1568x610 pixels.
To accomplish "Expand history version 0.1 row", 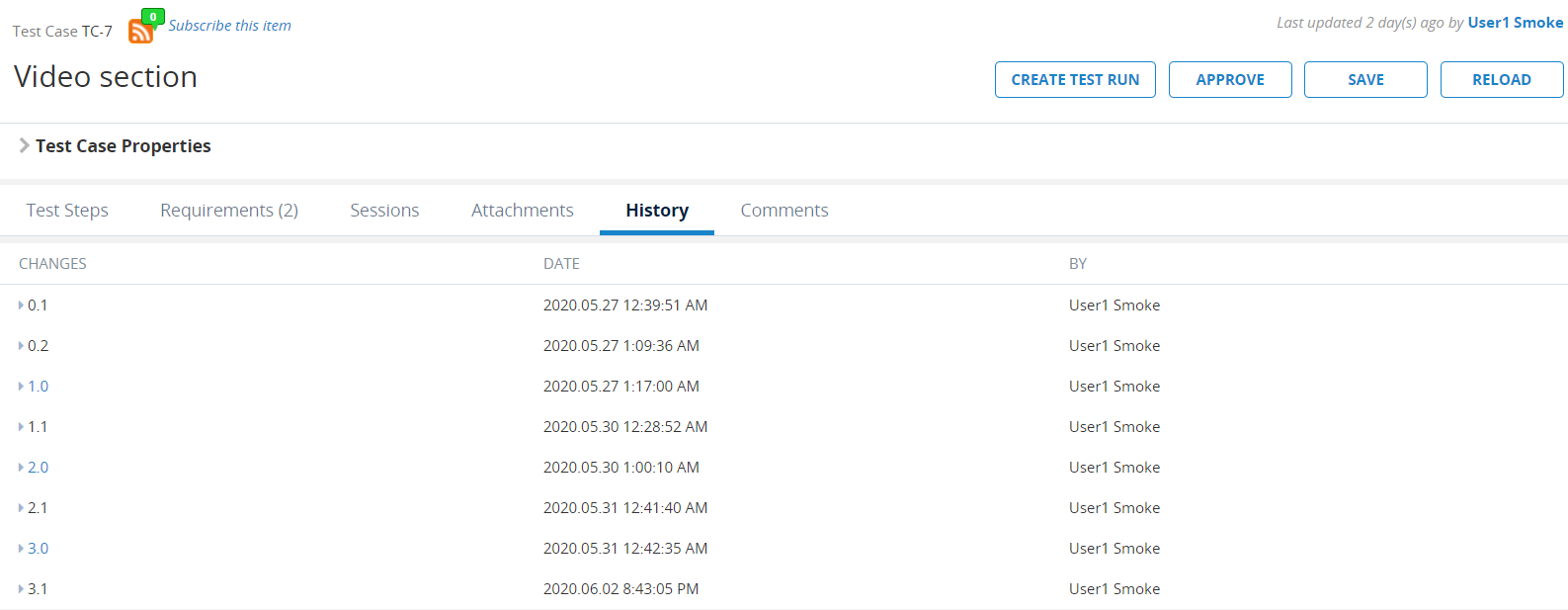I will coord(22,305).
